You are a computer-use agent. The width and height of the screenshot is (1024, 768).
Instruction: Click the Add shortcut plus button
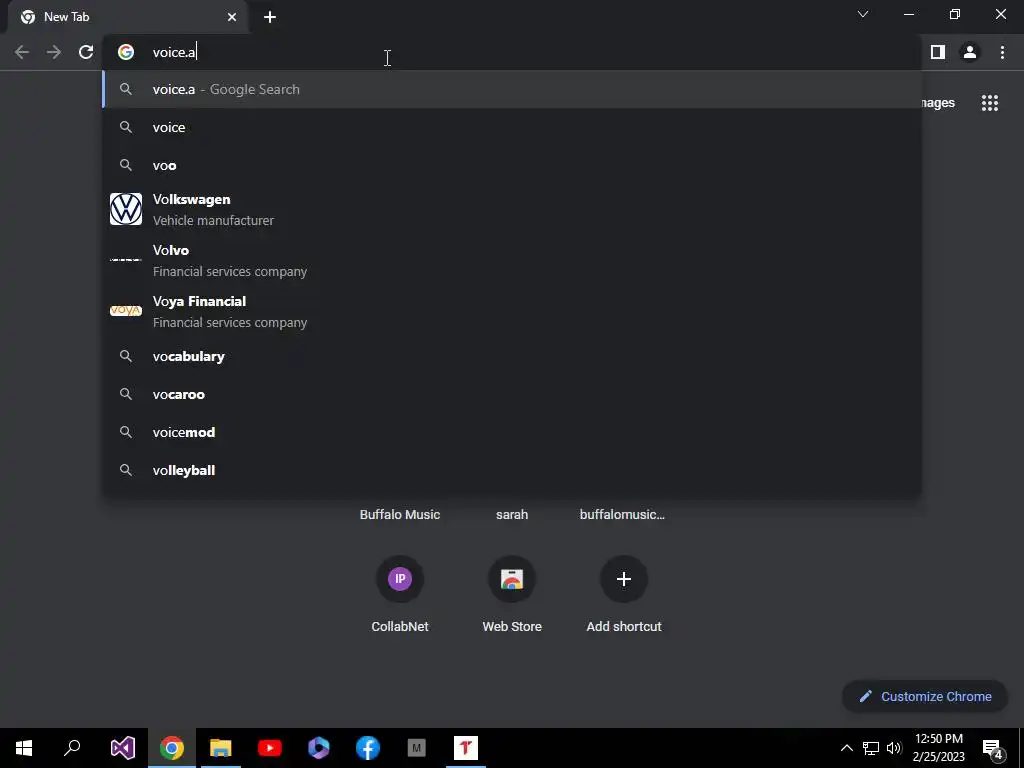(x=624, y=579)
